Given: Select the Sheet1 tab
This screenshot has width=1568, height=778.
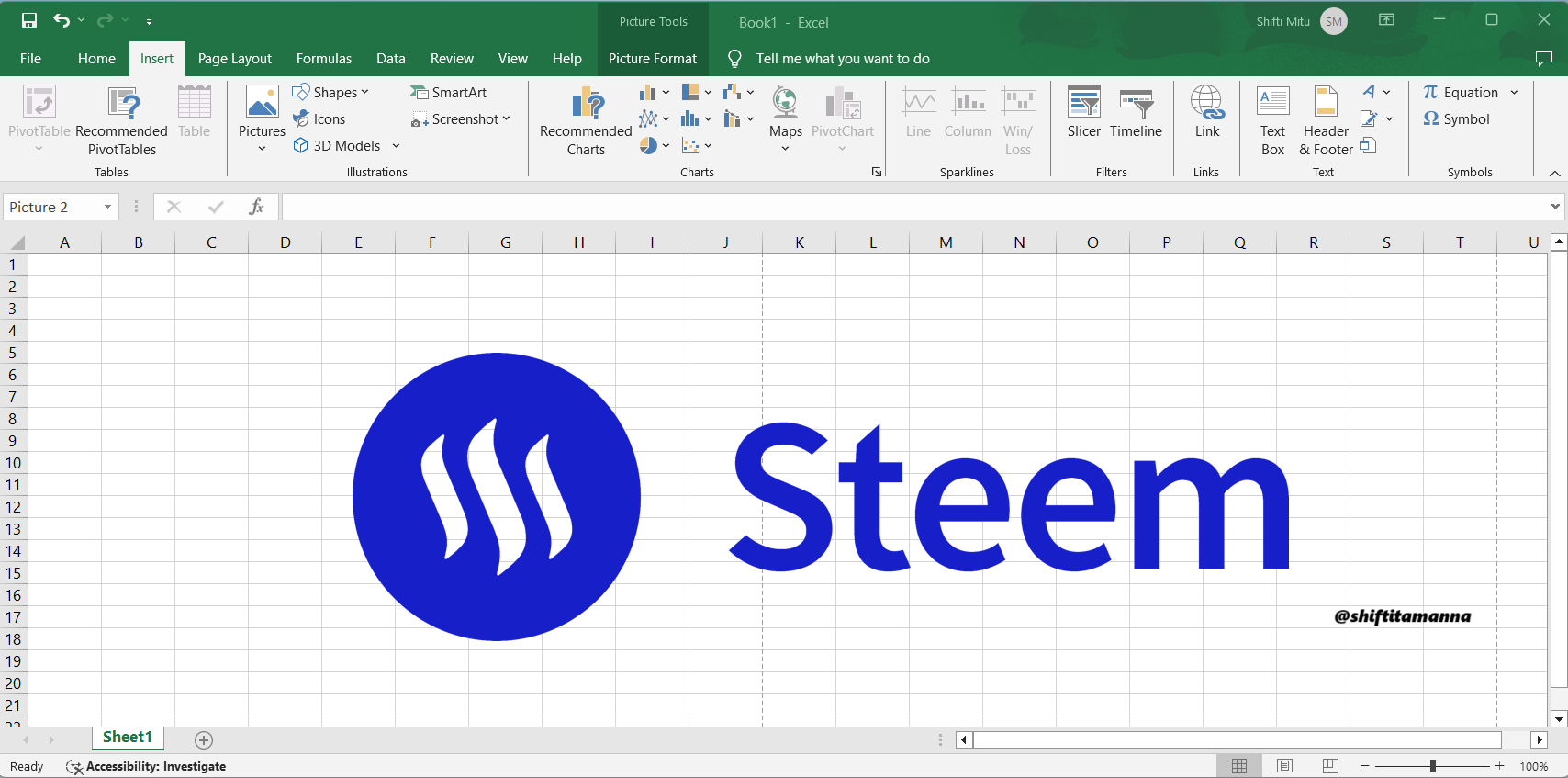Looking at the screenshot, I should 128,737.
